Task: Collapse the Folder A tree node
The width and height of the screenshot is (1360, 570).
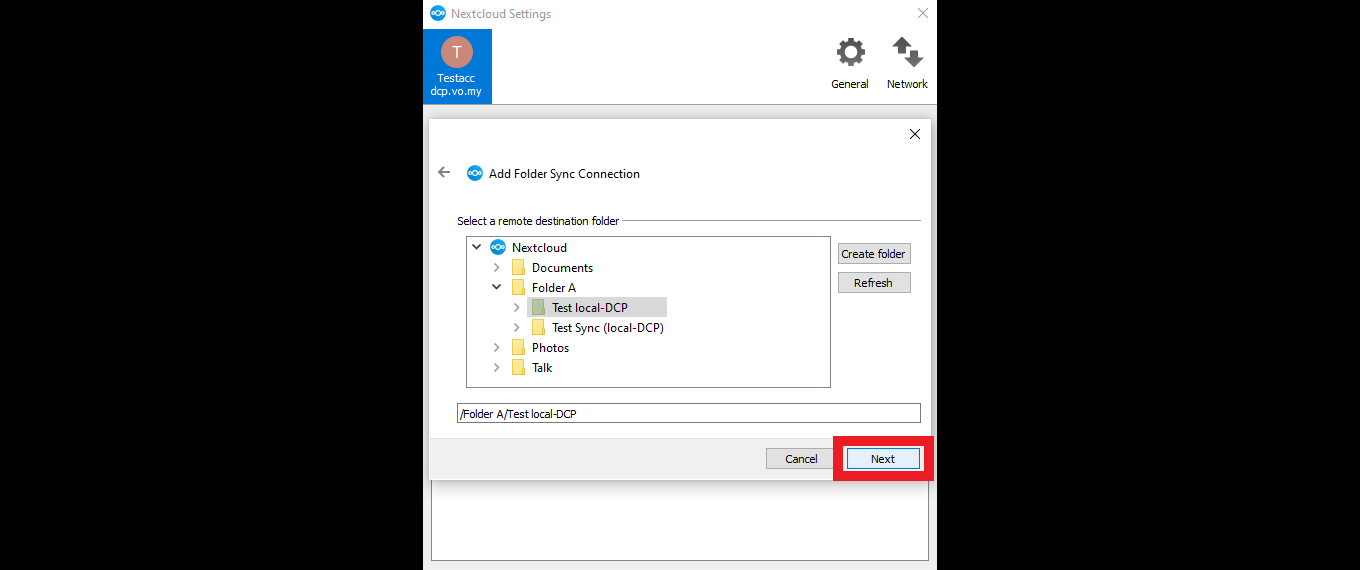Action: (x=497, y=287)
